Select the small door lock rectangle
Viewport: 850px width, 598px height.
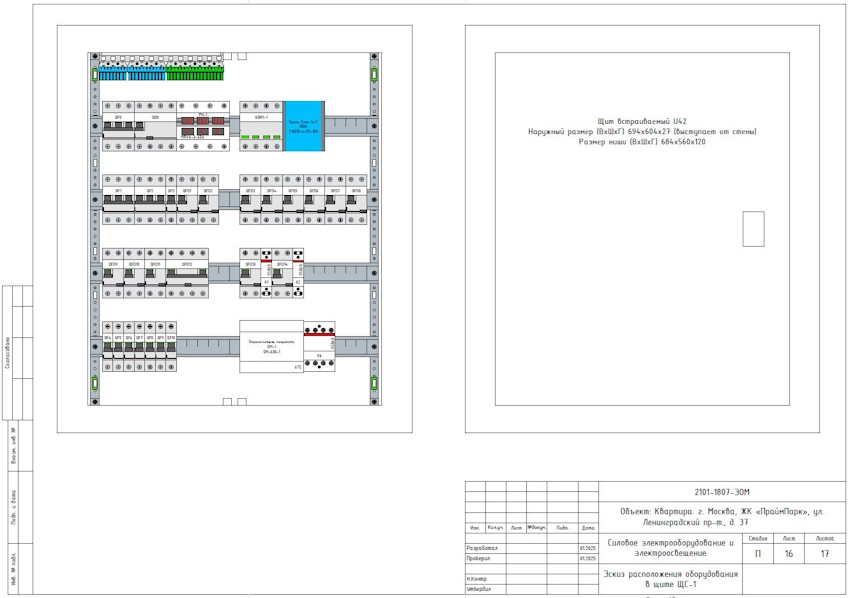(753, 229)
